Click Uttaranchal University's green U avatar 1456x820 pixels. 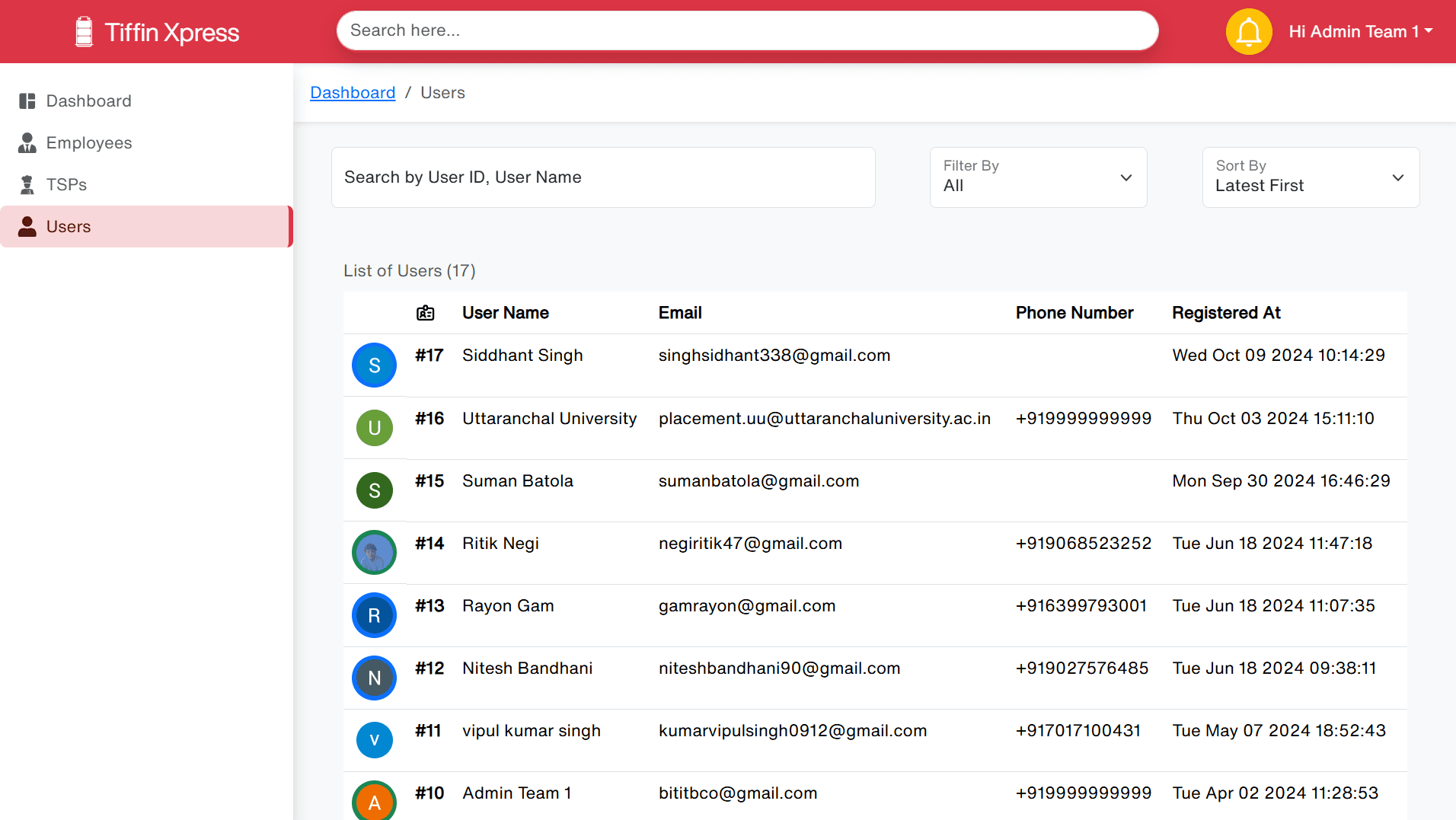pyautogui.click(x=374, y=428)
